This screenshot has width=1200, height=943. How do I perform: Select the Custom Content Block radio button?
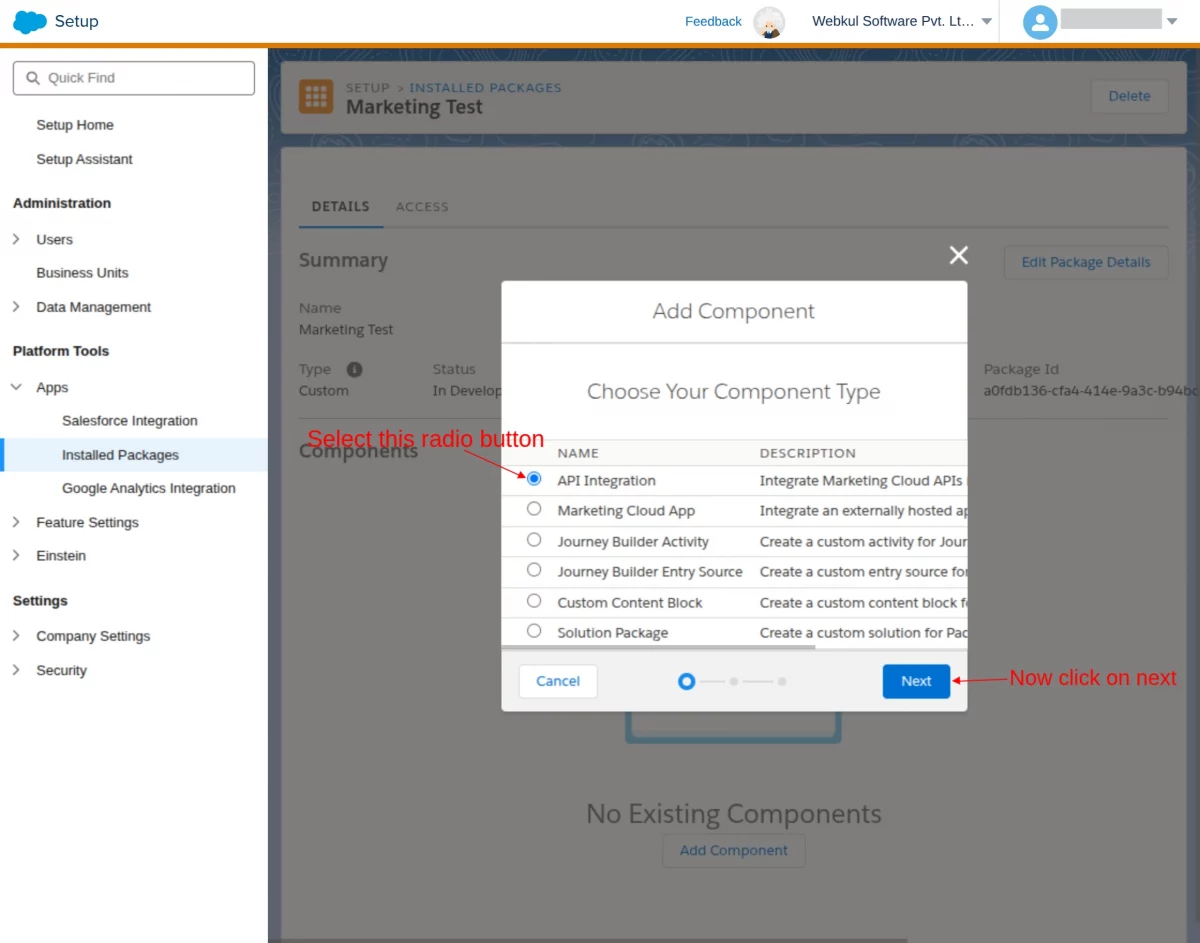coord(534,601)
